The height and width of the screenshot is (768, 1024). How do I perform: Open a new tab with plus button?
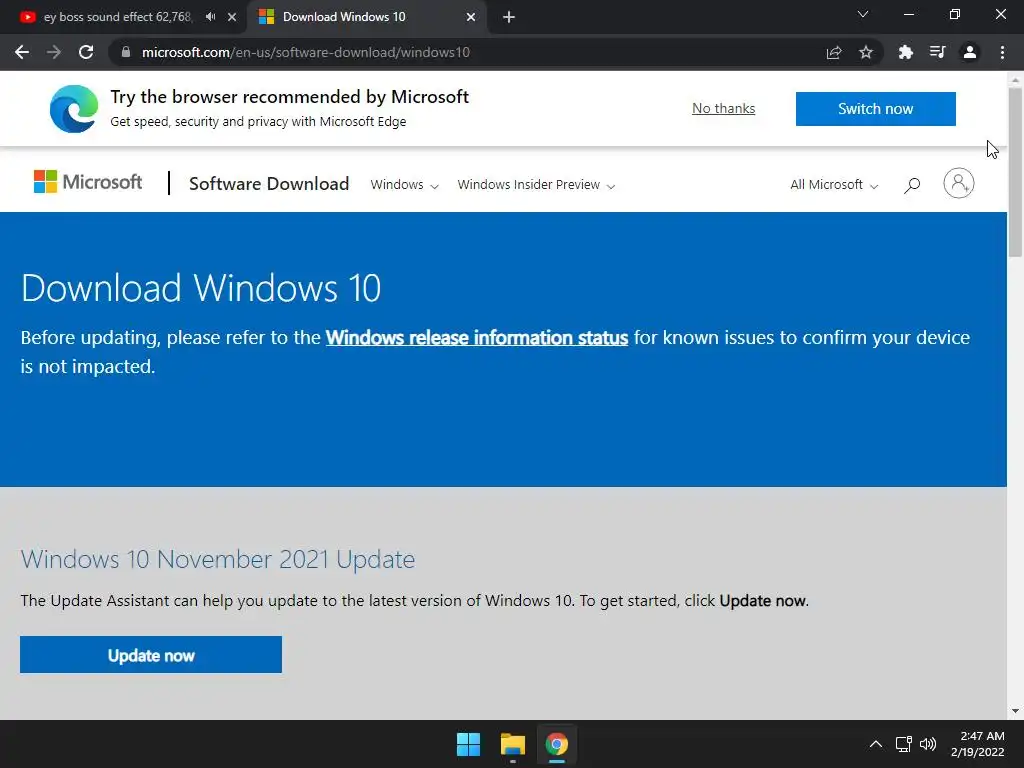click(x=509, y=17)
